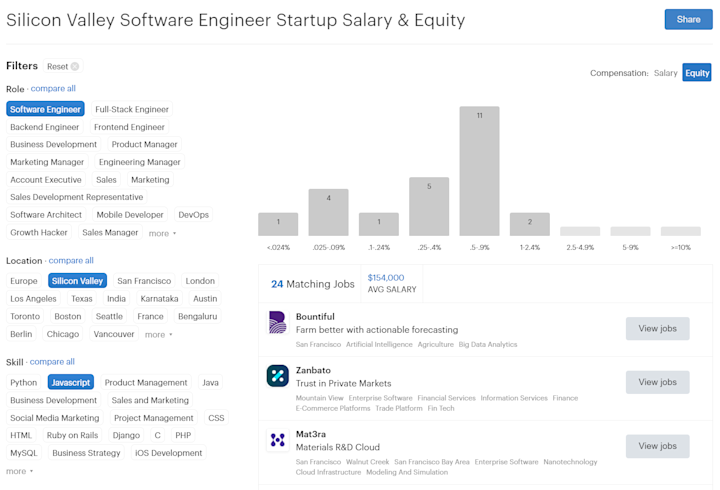
Task: Select the San Francisco location filter
Action: tap(144, 281)
